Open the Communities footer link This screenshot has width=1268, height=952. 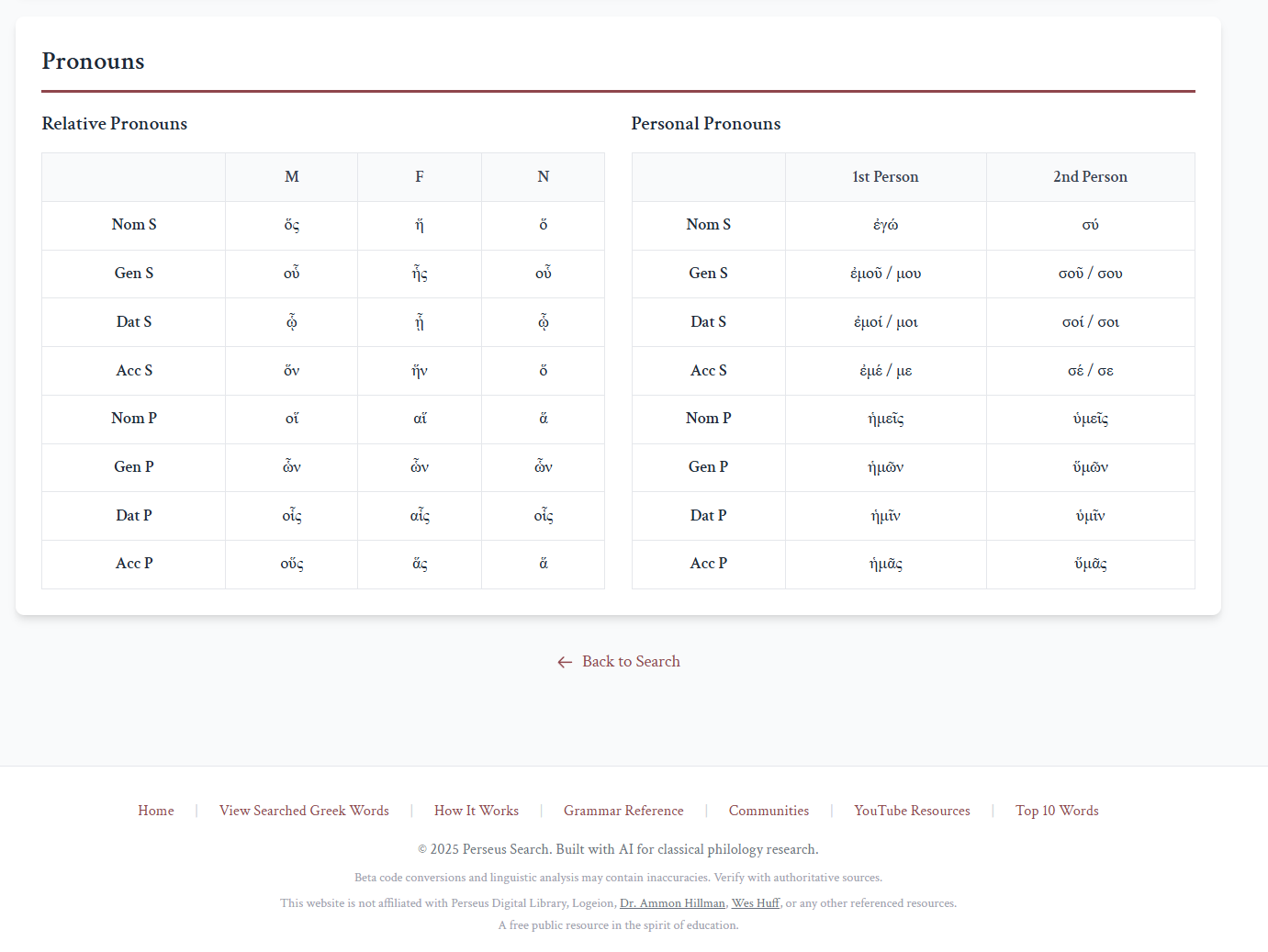769,811
